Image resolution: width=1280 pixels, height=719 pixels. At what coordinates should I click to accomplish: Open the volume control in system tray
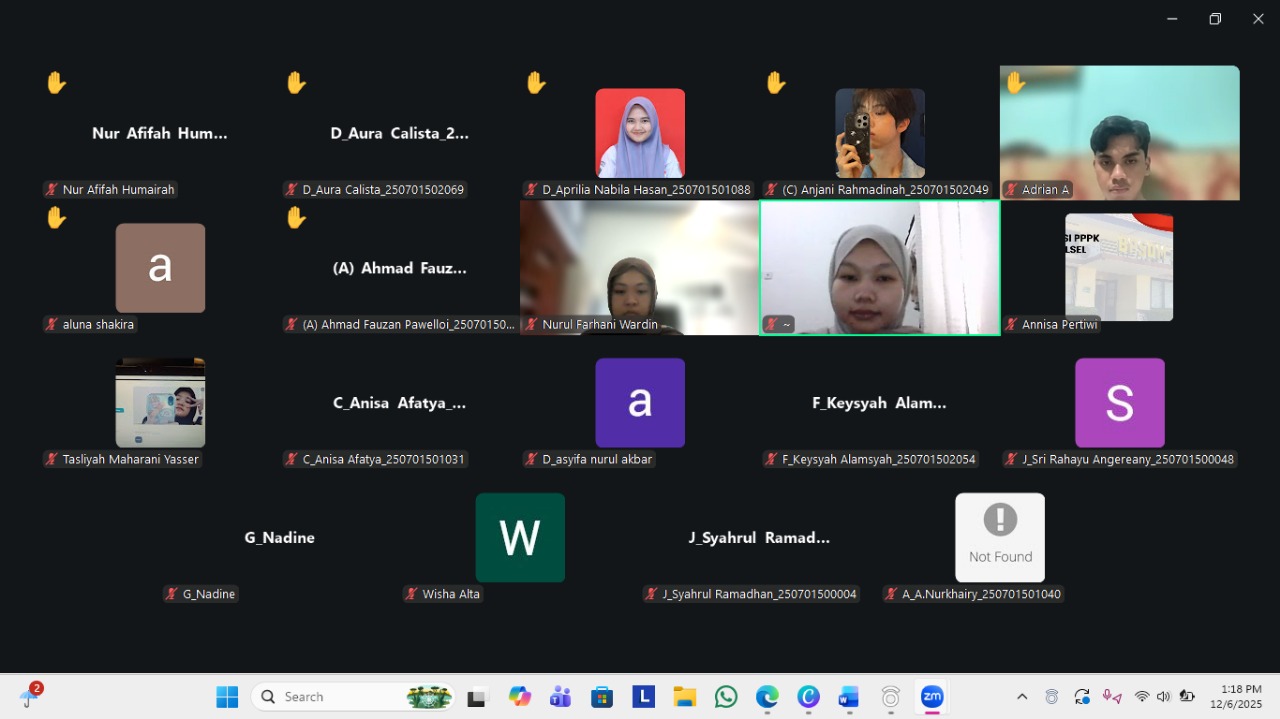click(x=1163, y=697)
